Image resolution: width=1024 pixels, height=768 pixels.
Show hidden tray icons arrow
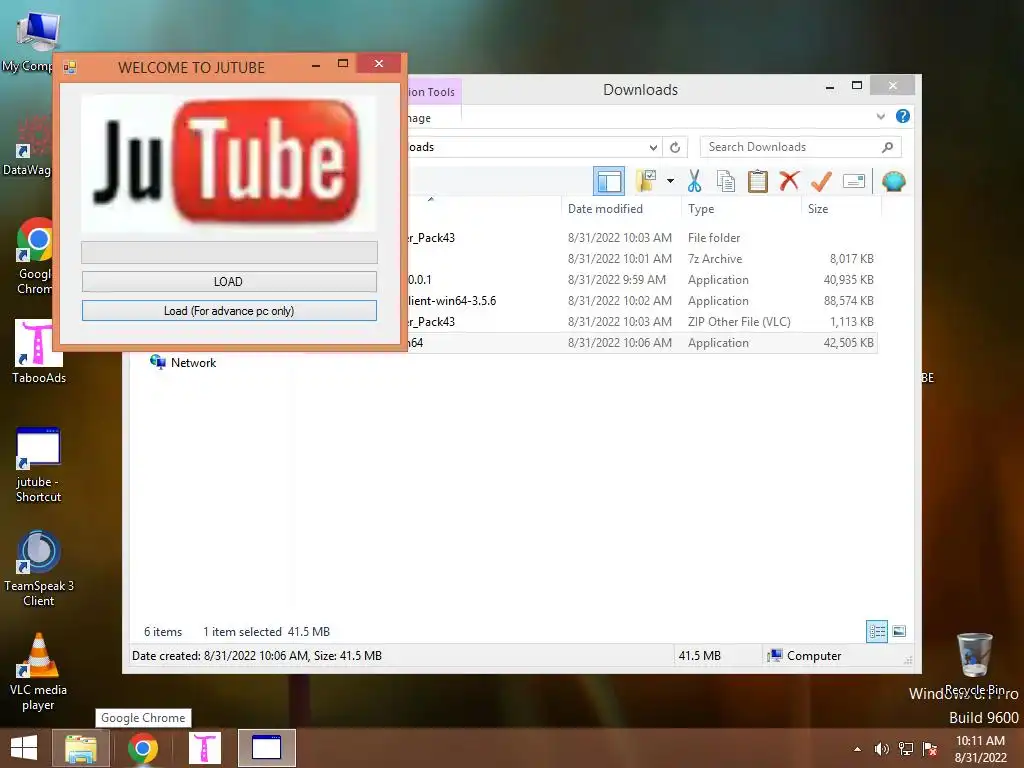pyautogui.click(x=857, y=749)
